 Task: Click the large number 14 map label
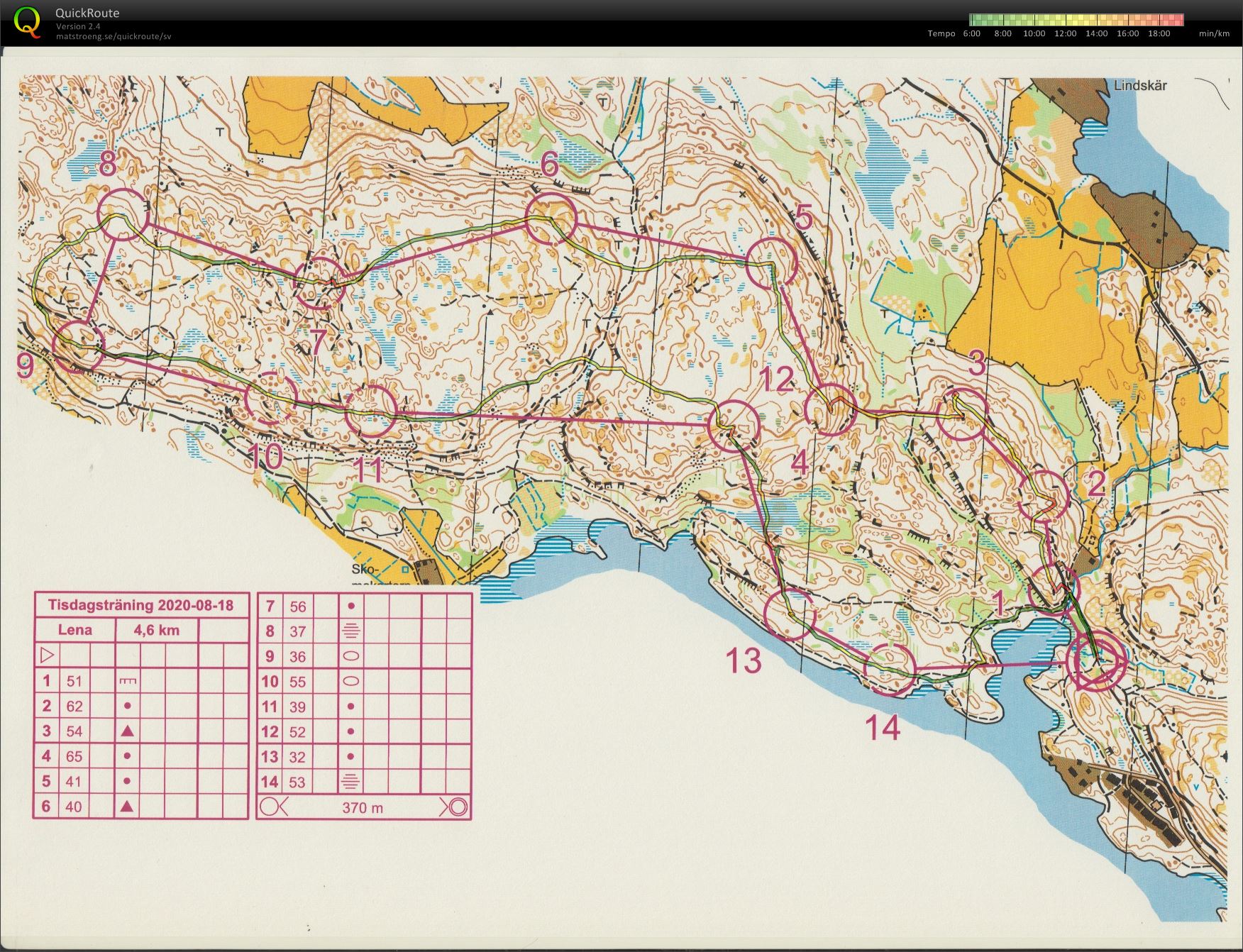click(883, 727)
